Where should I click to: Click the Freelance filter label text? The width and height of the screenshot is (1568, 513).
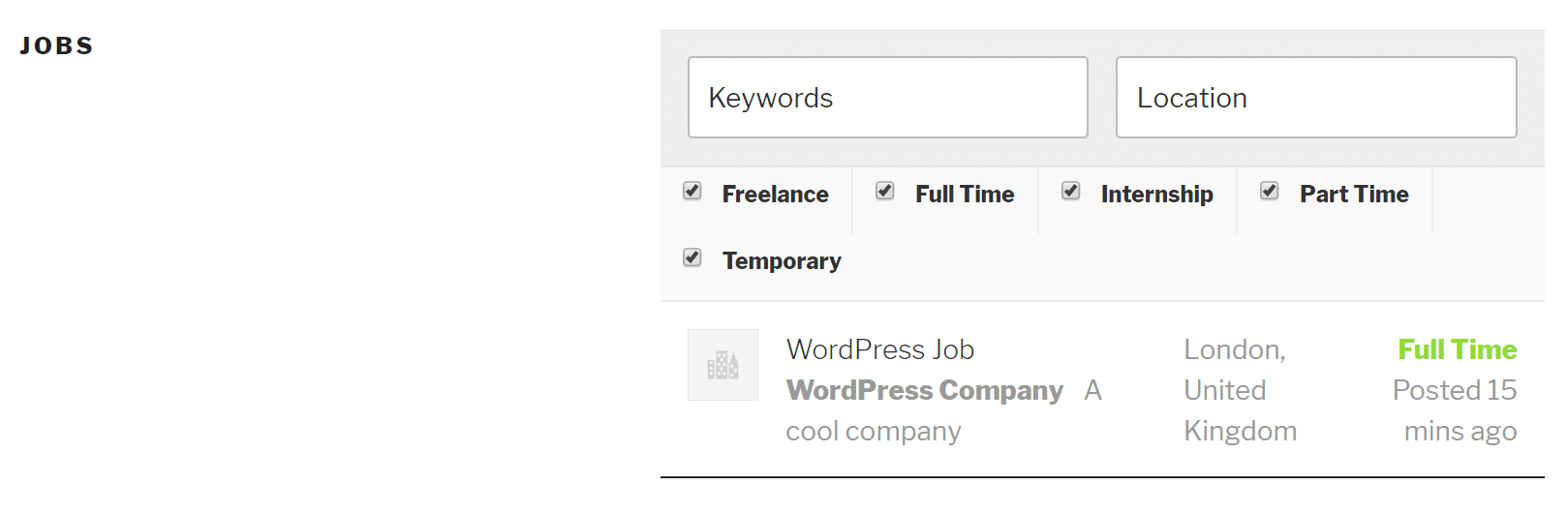pos(775,195)
